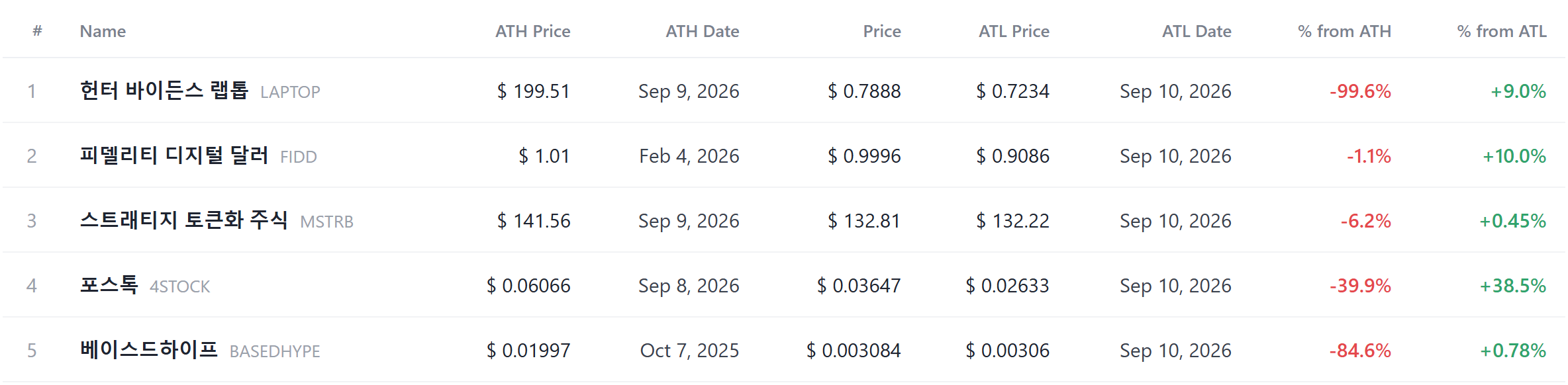The width and height of the screenshot is (1568, 385).
Task: Open the 포스톡 coin link
Action: (109, 284)
